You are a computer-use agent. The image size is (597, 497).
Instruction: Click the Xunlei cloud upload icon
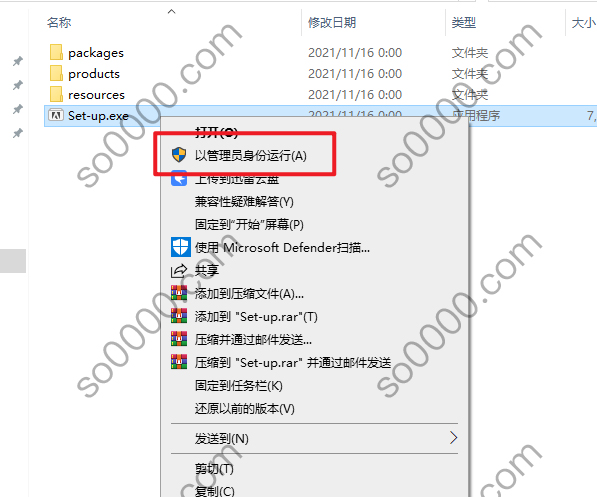pos(179,178)
